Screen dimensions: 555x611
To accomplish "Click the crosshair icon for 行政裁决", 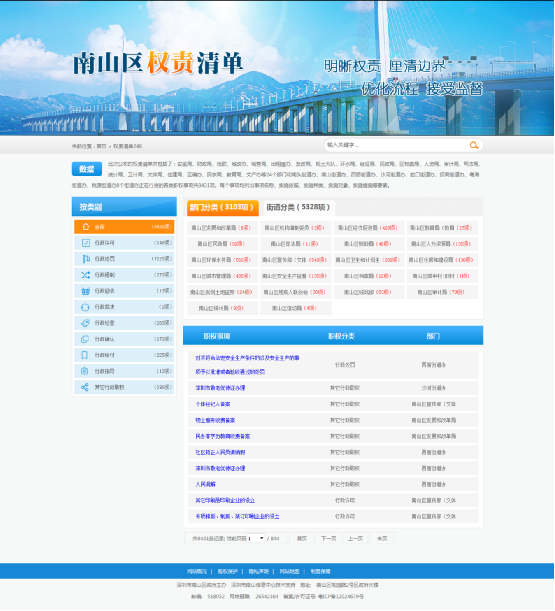I will 85,307.
